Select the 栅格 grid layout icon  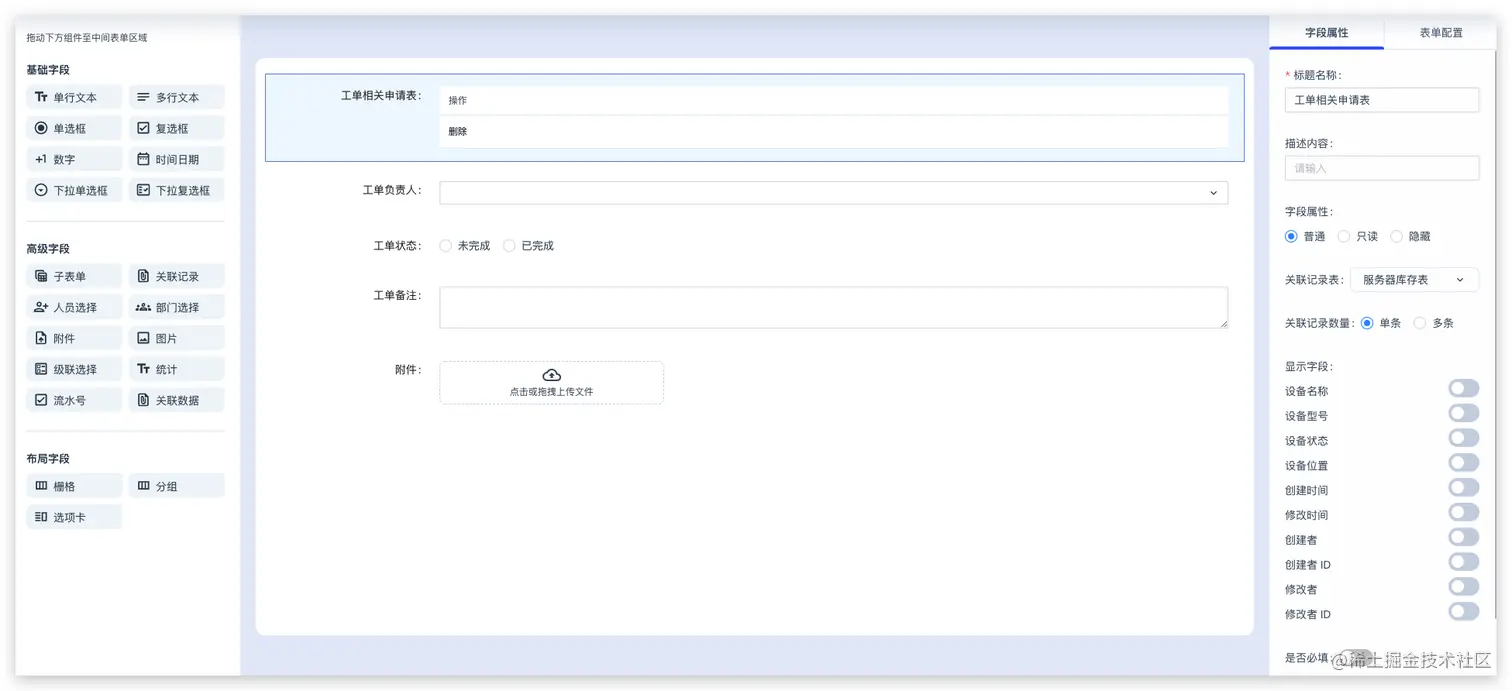point(41,486)
